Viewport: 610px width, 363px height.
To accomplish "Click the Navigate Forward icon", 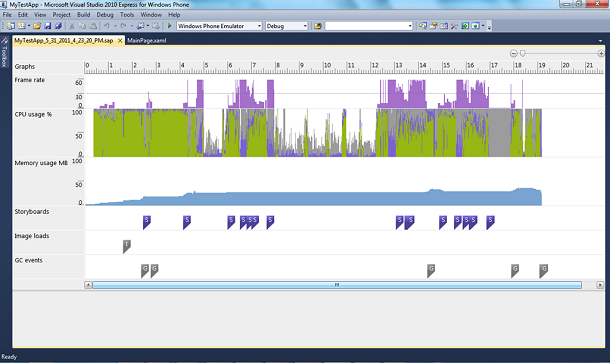I will tap(156, 26).
